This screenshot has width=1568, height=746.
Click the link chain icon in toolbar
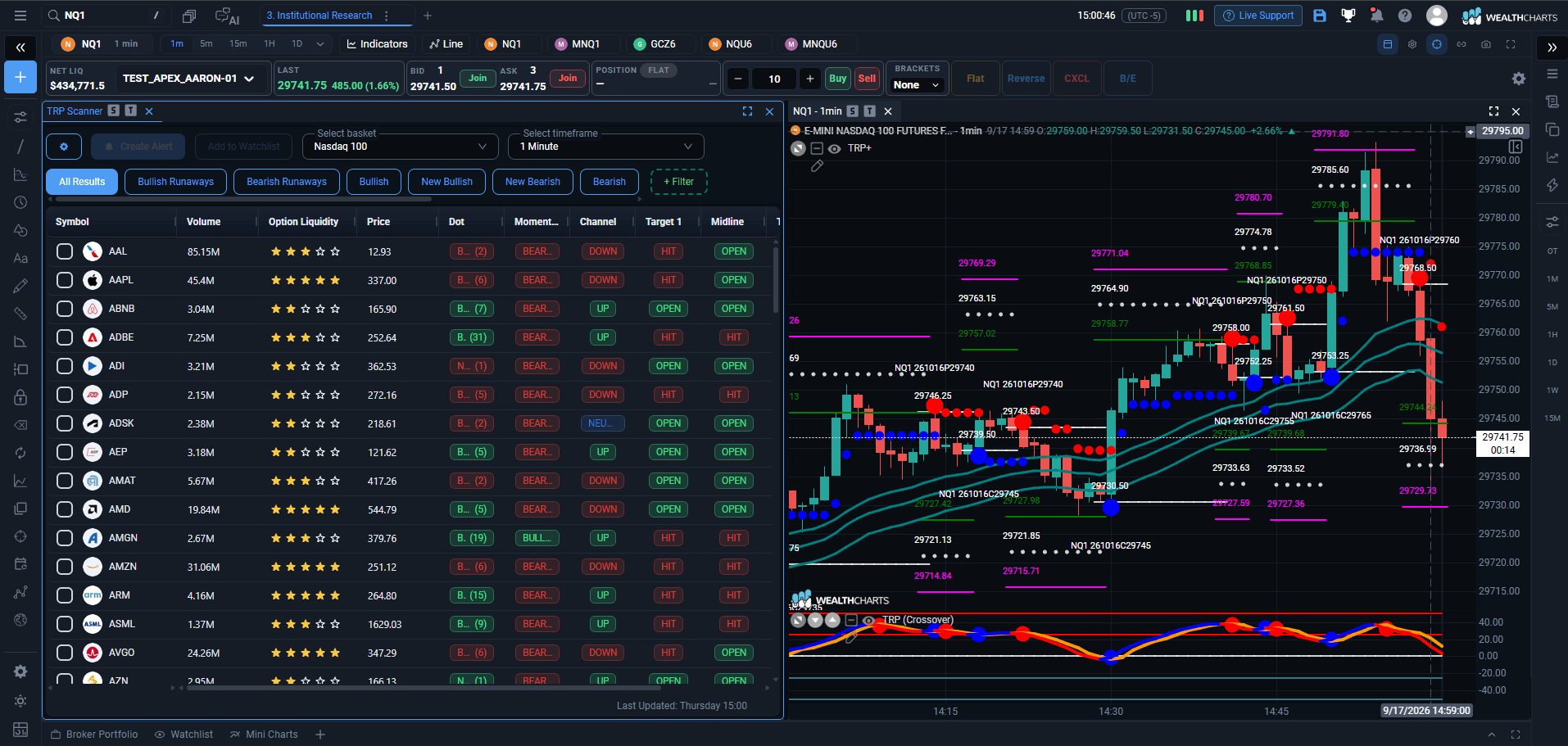click(1462, 44)
